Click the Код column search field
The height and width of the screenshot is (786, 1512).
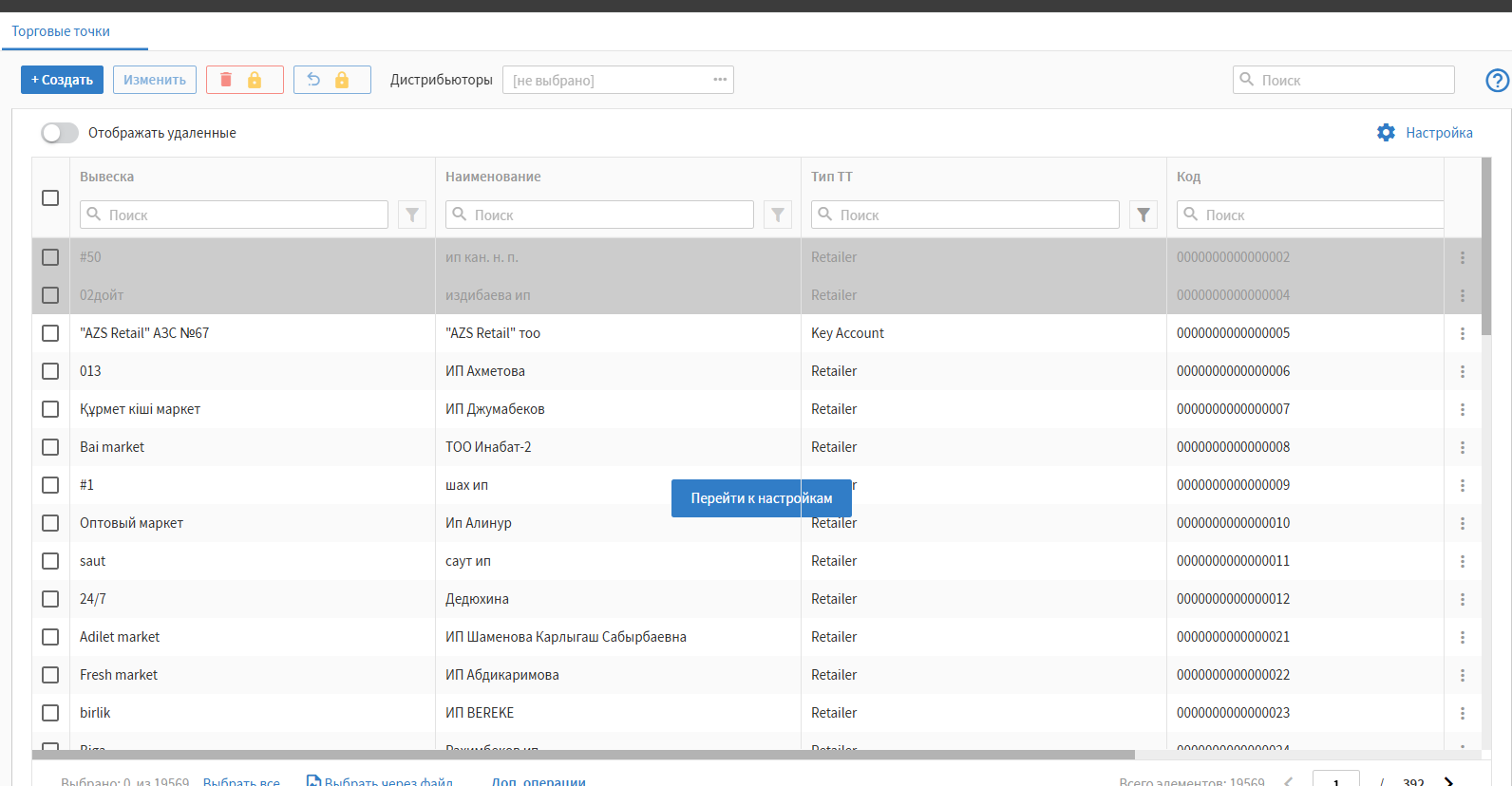click(1311, 215)
